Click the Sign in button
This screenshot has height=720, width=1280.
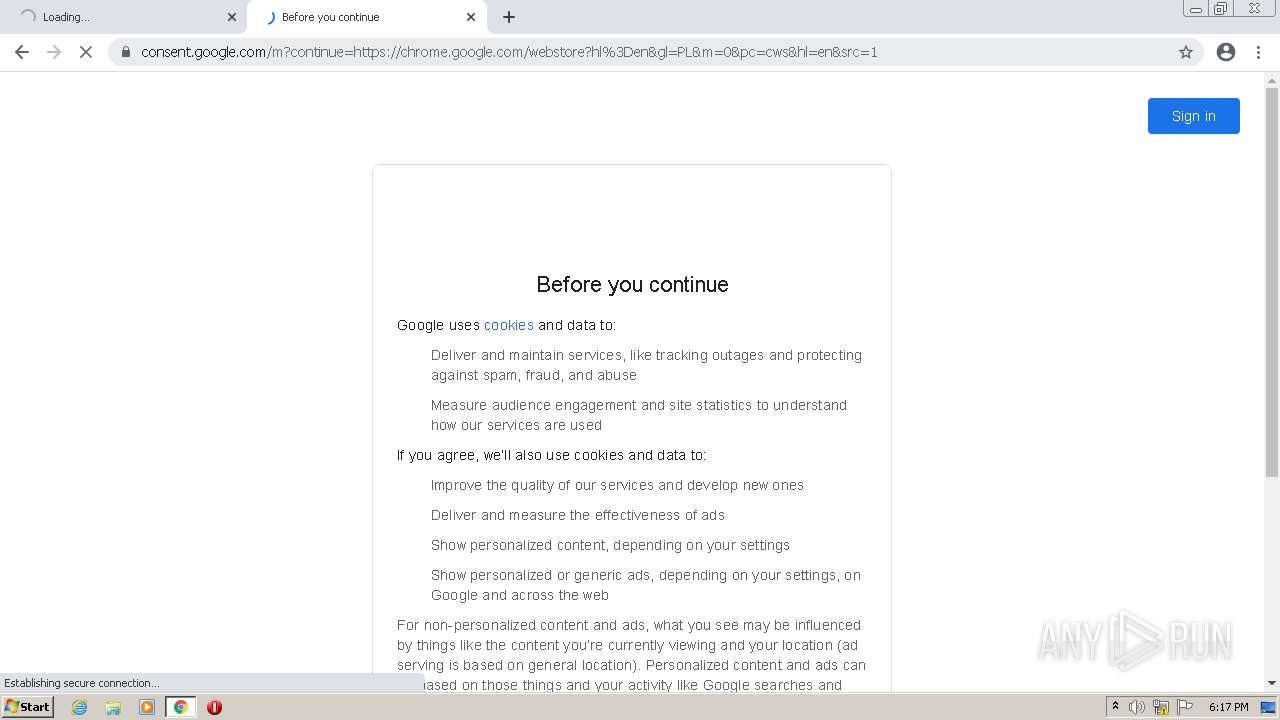(1194, 116)
